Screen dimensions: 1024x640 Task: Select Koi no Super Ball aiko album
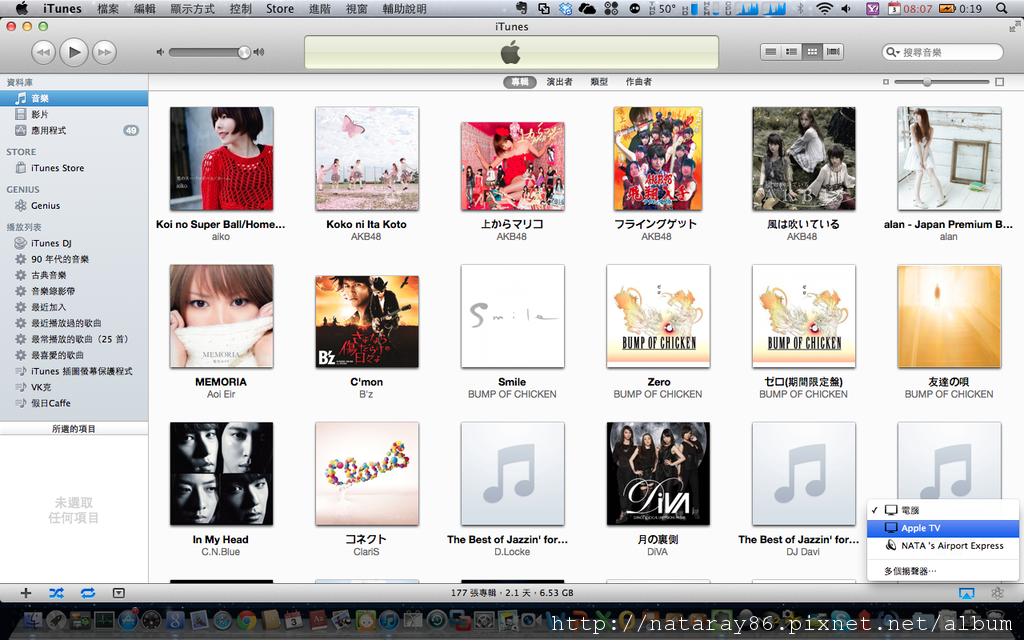(221, 159)
